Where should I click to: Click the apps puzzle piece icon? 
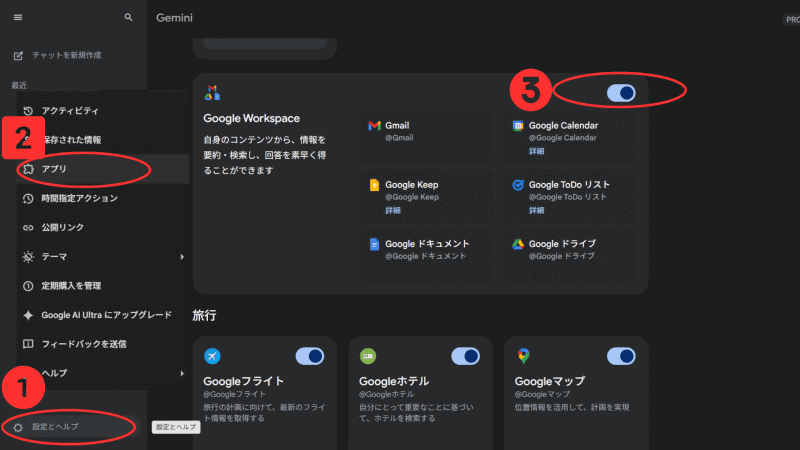[28, 169]
